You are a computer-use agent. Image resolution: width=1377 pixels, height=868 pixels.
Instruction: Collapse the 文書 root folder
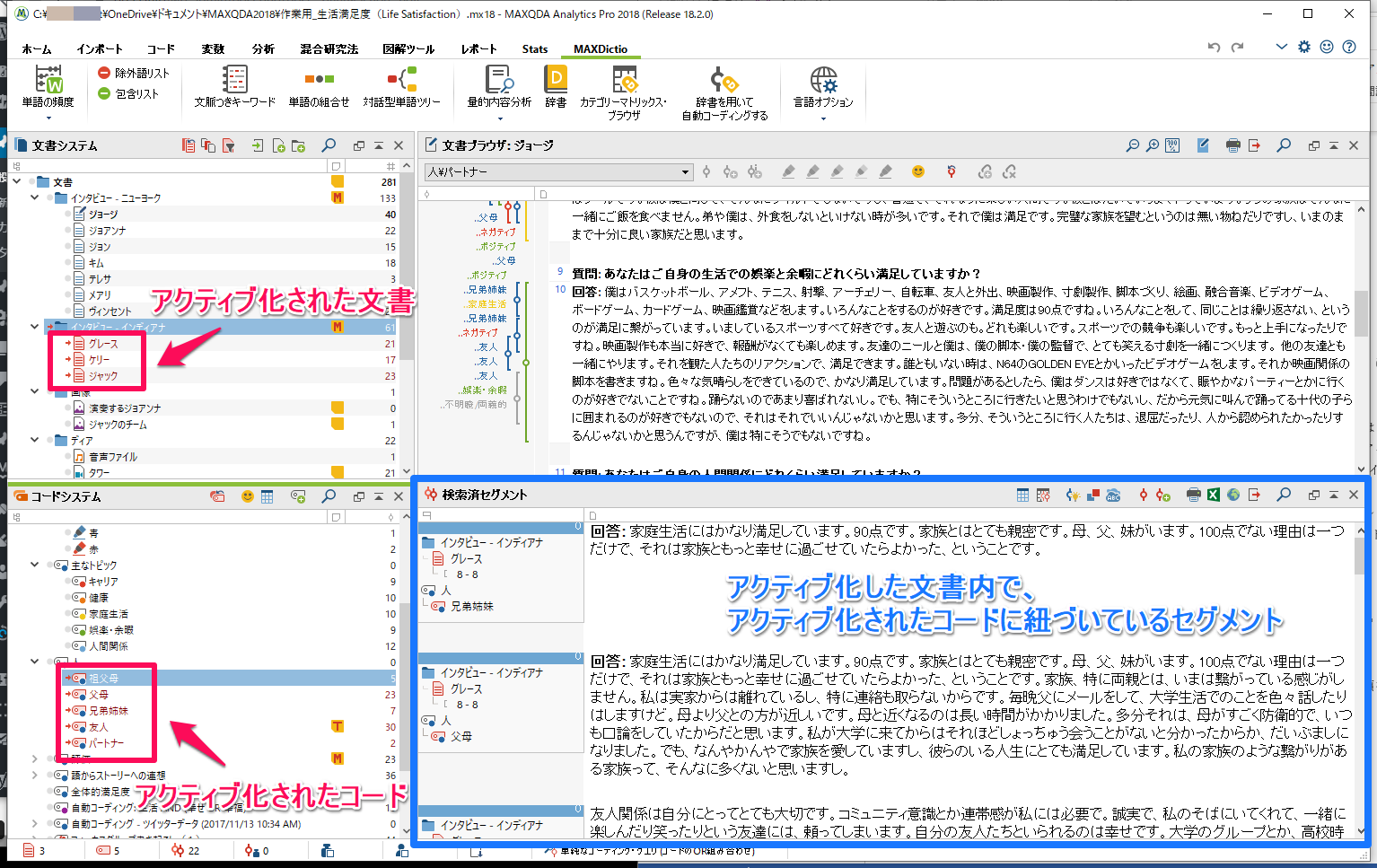point(17,181)
